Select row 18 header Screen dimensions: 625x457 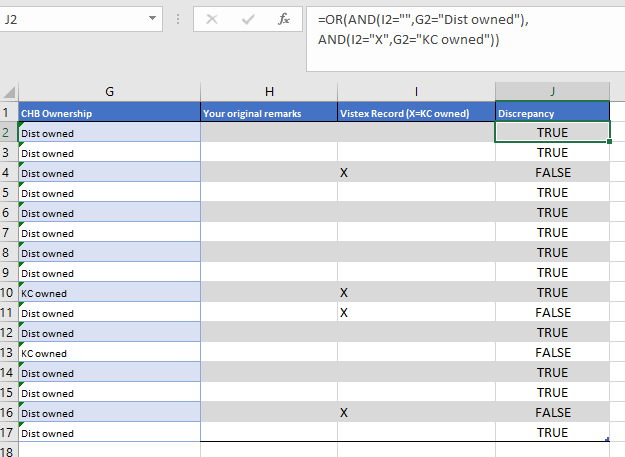coord(9,451)
